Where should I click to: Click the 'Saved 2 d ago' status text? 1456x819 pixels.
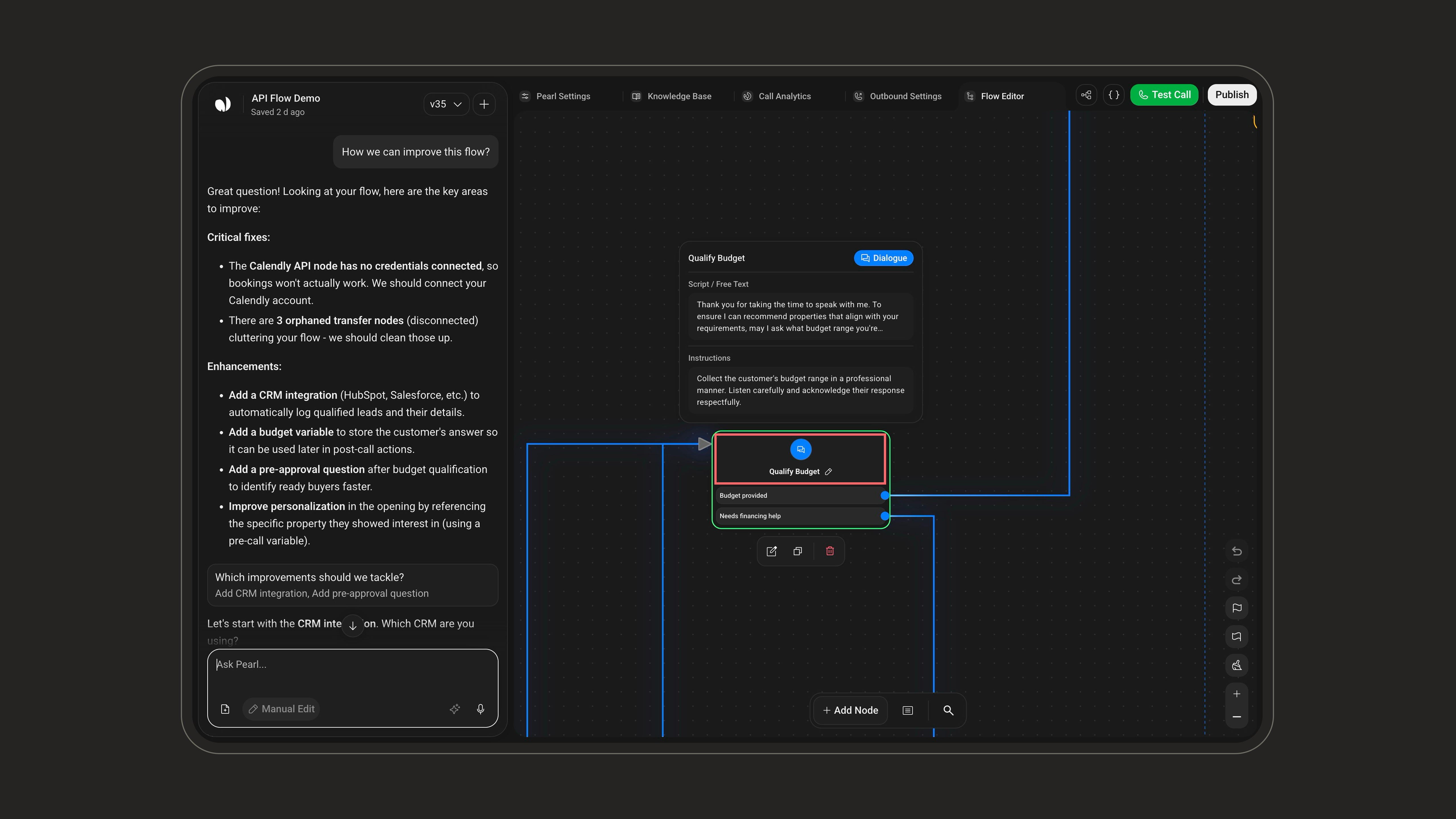click(278, 112)
